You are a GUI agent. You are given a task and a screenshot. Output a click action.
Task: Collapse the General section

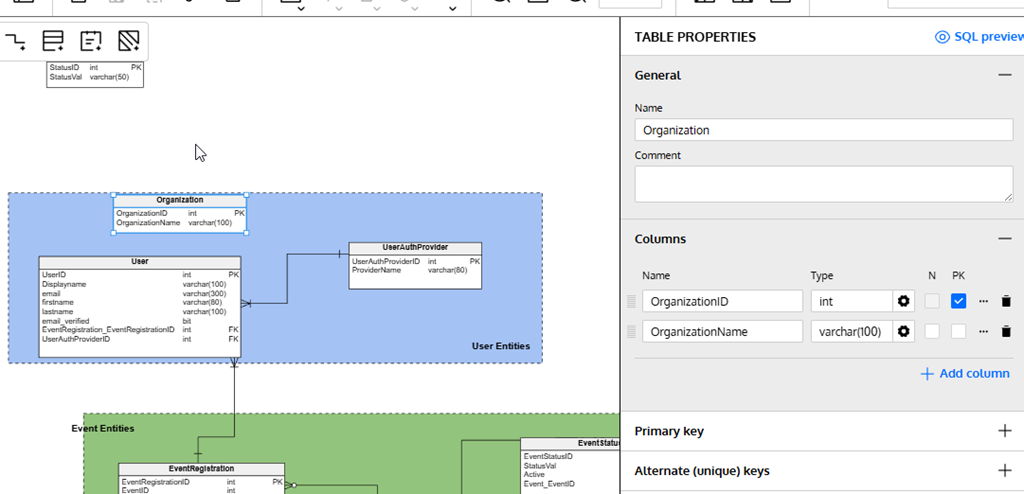1004,75
